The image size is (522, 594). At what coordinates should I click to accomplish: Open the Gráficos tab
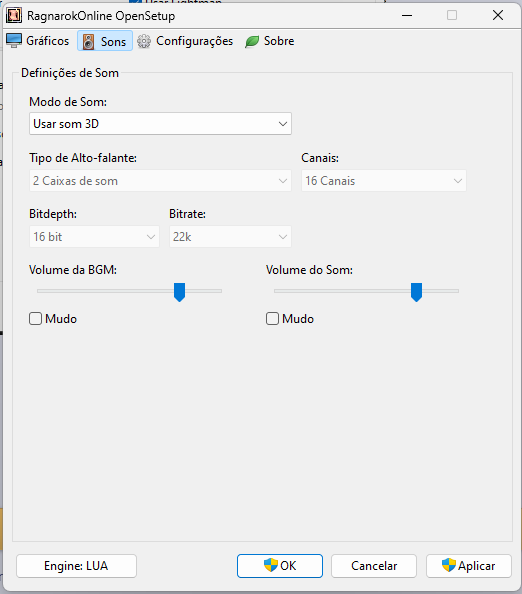click(x=38, y=41)
